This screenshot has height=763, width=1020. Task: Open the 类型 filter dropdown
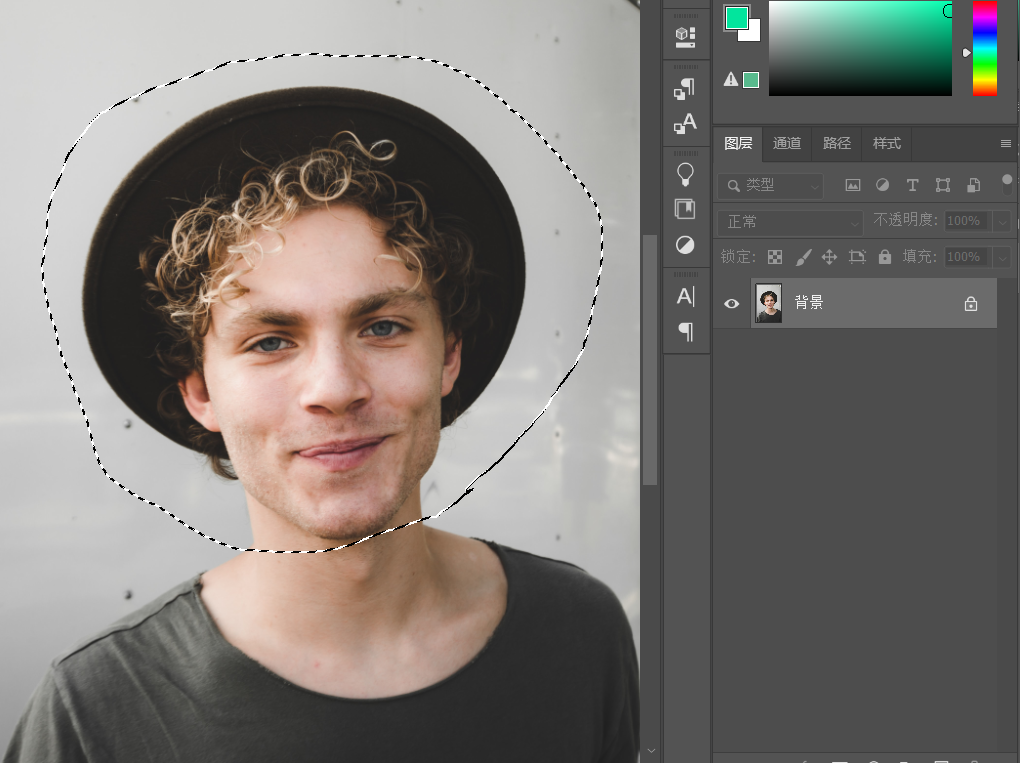[771, 186]
